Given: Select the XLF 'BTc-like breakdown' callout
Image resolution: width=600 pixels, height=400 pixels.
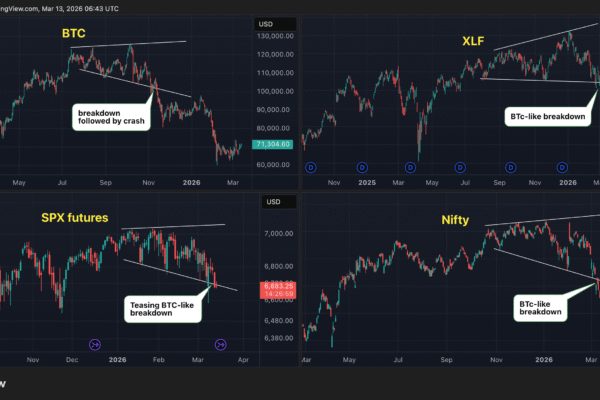Looking at the screenshot, I should [x=545, y=117].
